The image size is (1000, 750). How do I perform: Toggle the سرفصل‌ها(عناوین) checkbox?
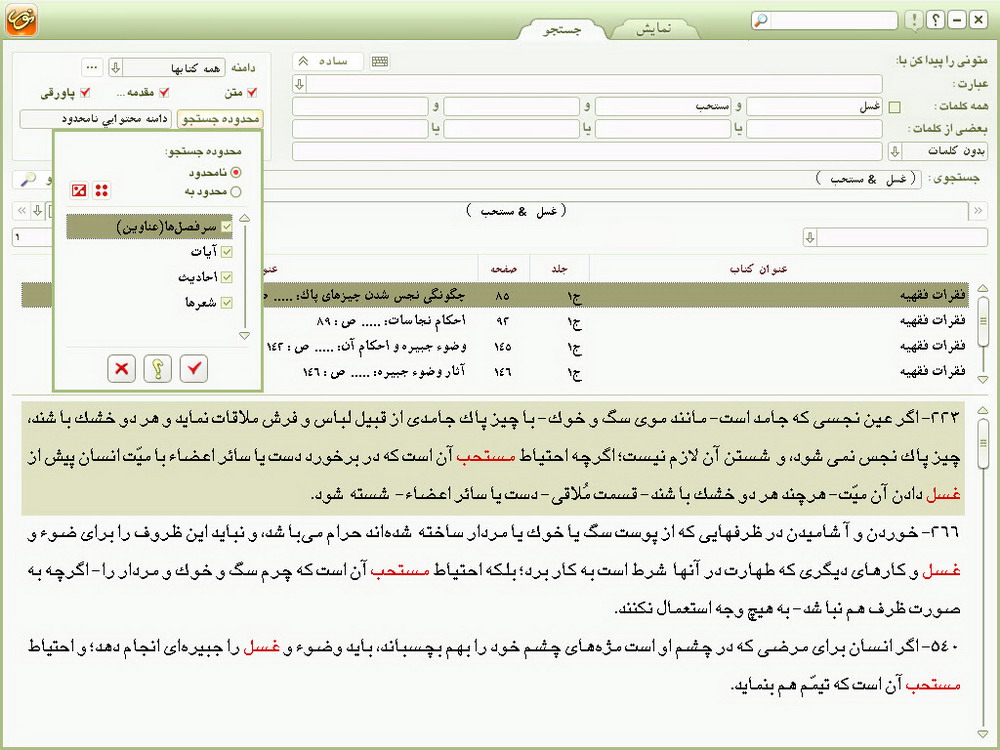pos(226,226)
